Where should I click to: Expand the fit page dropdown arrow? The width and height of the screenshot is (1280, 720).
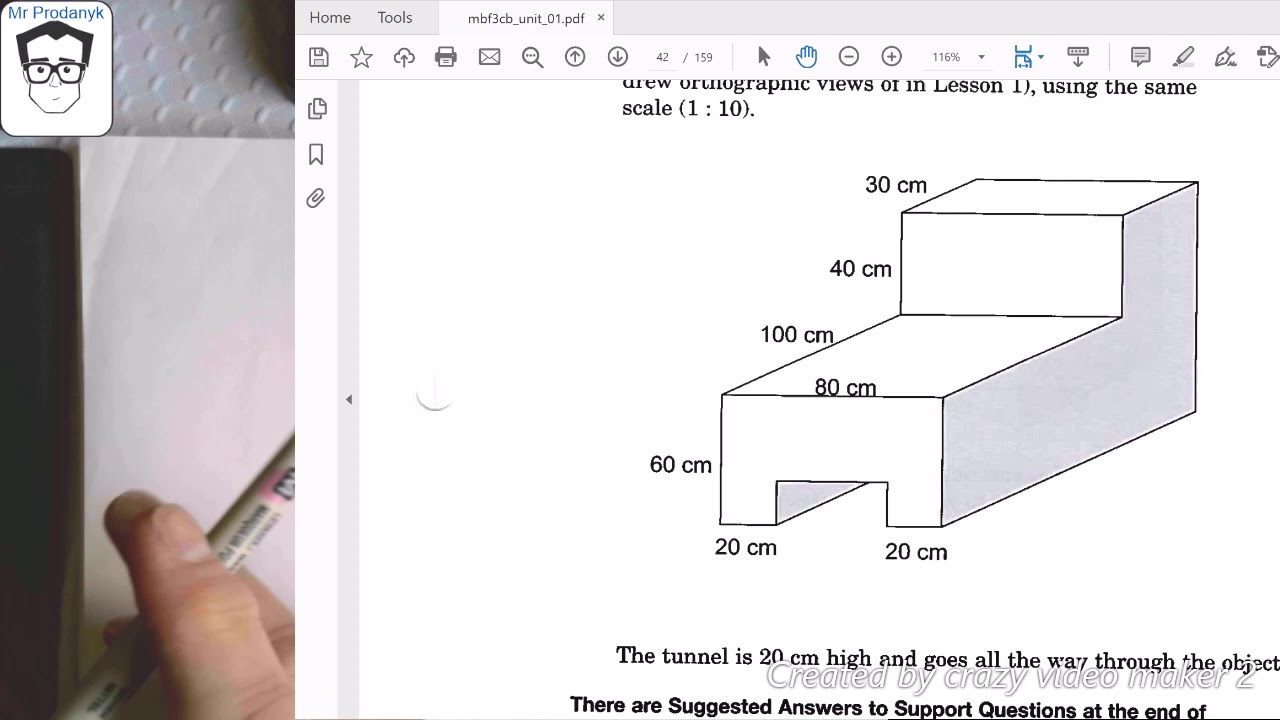(1041, 57)
